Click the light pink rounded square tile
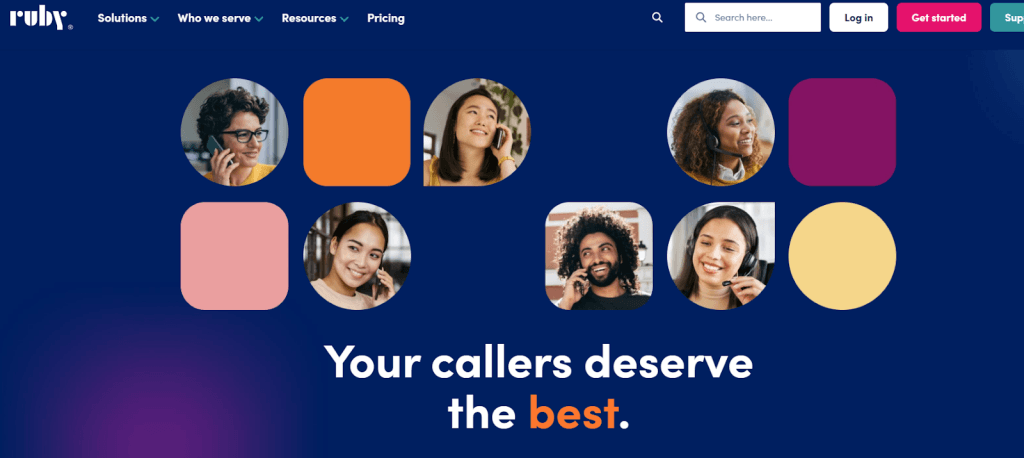Screen dimensions: 1024x458 (234, 256)
